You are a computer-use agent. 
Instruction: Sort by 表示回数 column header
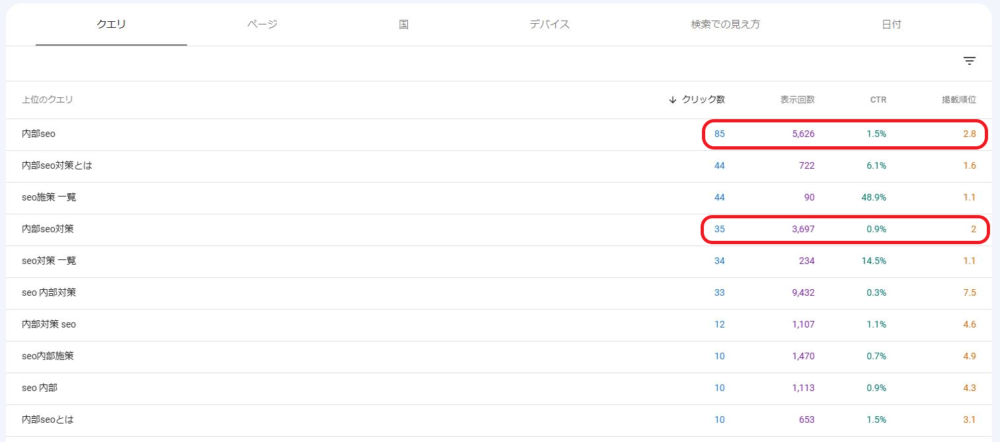[x=797, y=100]
